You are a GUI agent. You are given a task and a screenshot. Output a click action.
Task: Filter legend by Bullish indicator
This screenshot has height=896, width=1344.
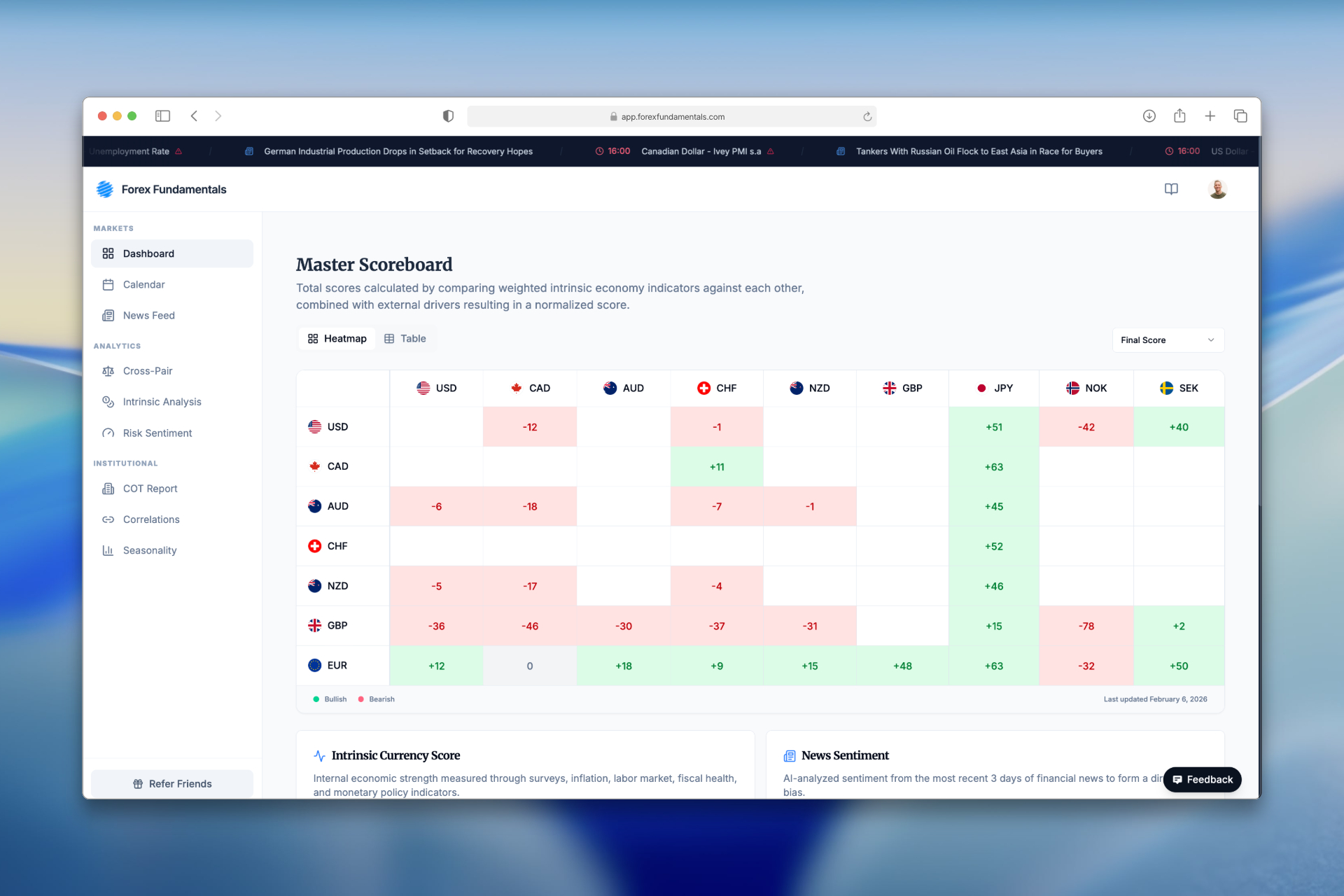pos(329,699)
